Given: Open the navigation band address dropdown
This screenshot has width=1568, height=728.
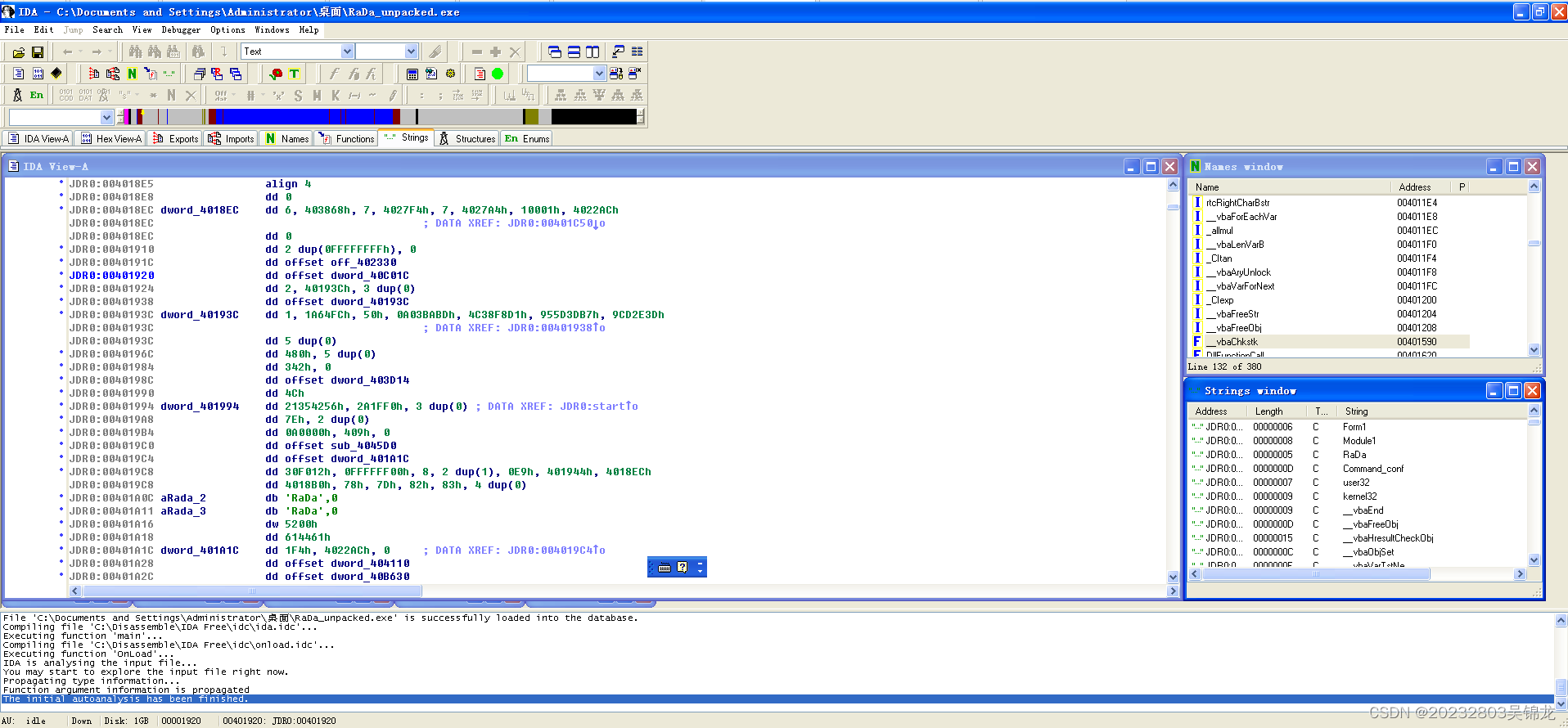Looking at the screenshot, I should (x=106, y=118).
